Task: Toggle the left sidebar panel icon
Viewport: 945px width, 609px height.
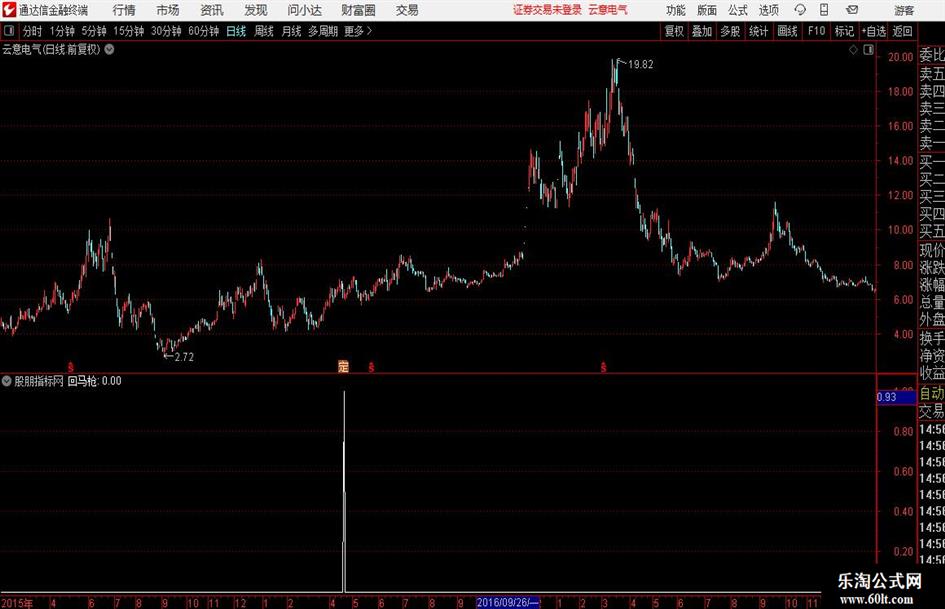Action: click(x=9, y=31)
